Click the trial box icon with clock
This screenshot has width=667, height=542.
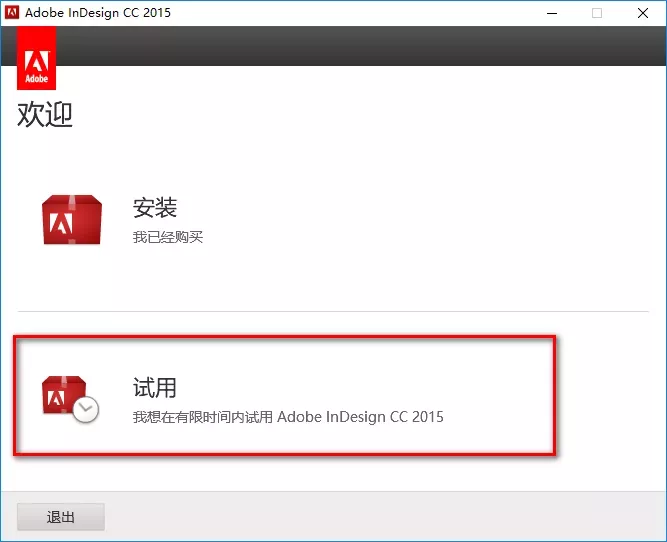click(x=67, y=396)
